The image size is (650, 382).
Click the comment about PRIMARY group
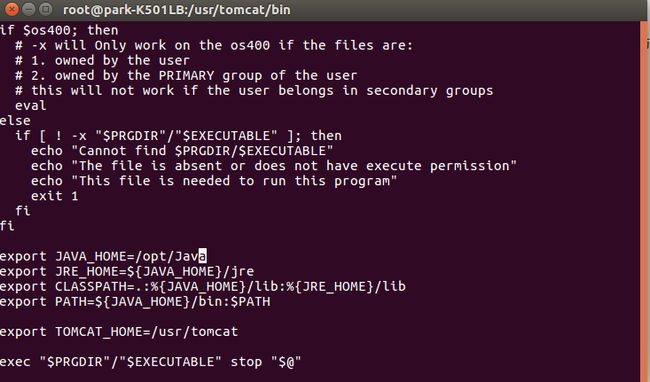click(x=186, y=75)
